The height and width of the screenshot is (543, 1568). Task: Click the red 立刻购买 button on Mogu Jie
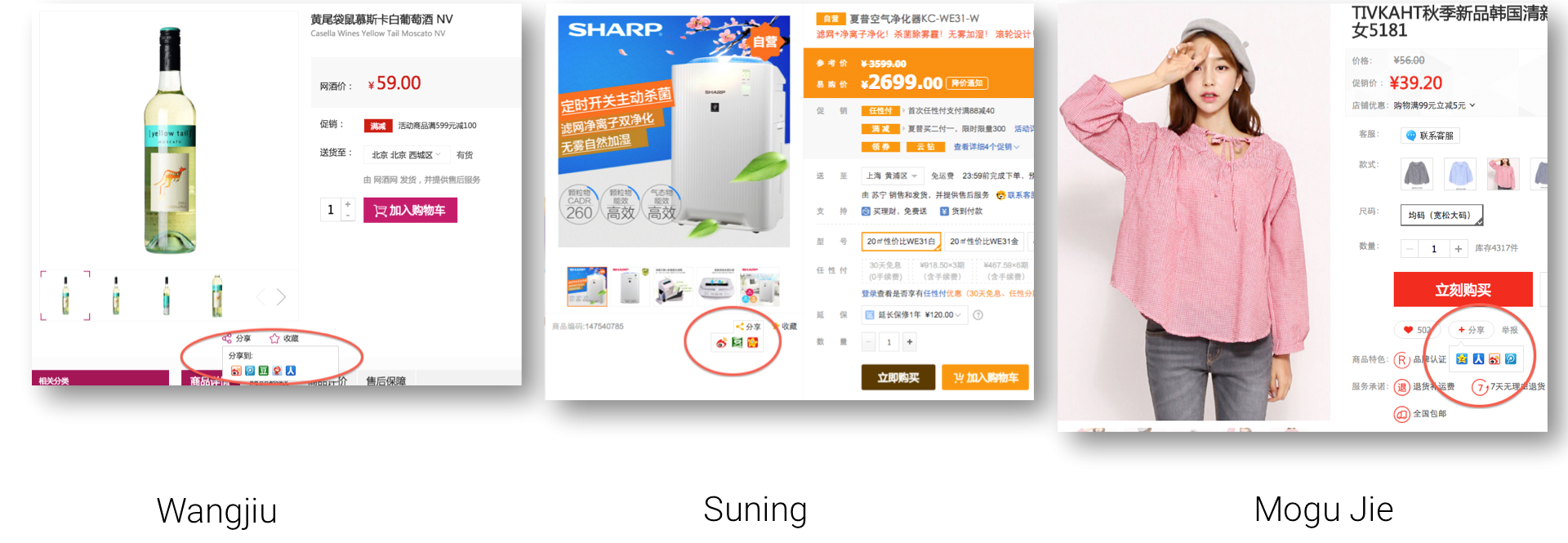point(1463,290)
